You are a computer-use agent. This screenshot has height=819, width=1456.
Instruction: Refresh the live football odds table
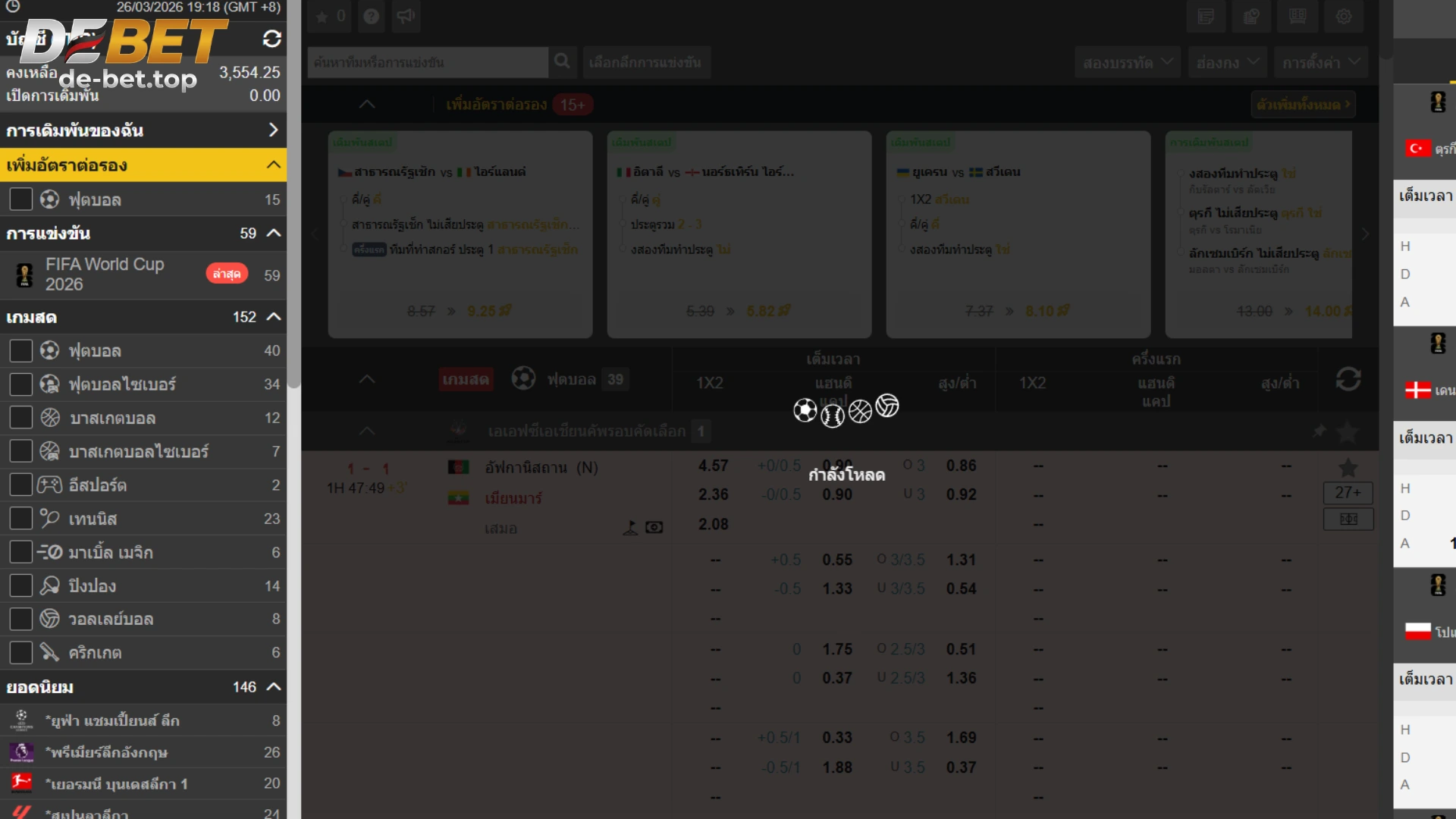(x=1348, y=379)
